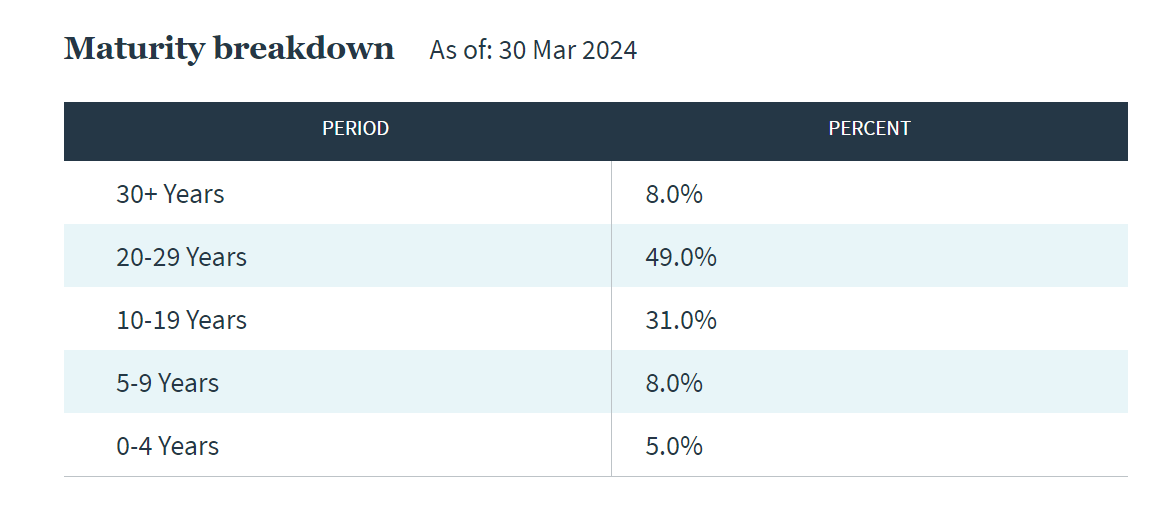Screen dimensions: 1169x509
Task: Select the 5.0% percent value
Action: [673, 446]
